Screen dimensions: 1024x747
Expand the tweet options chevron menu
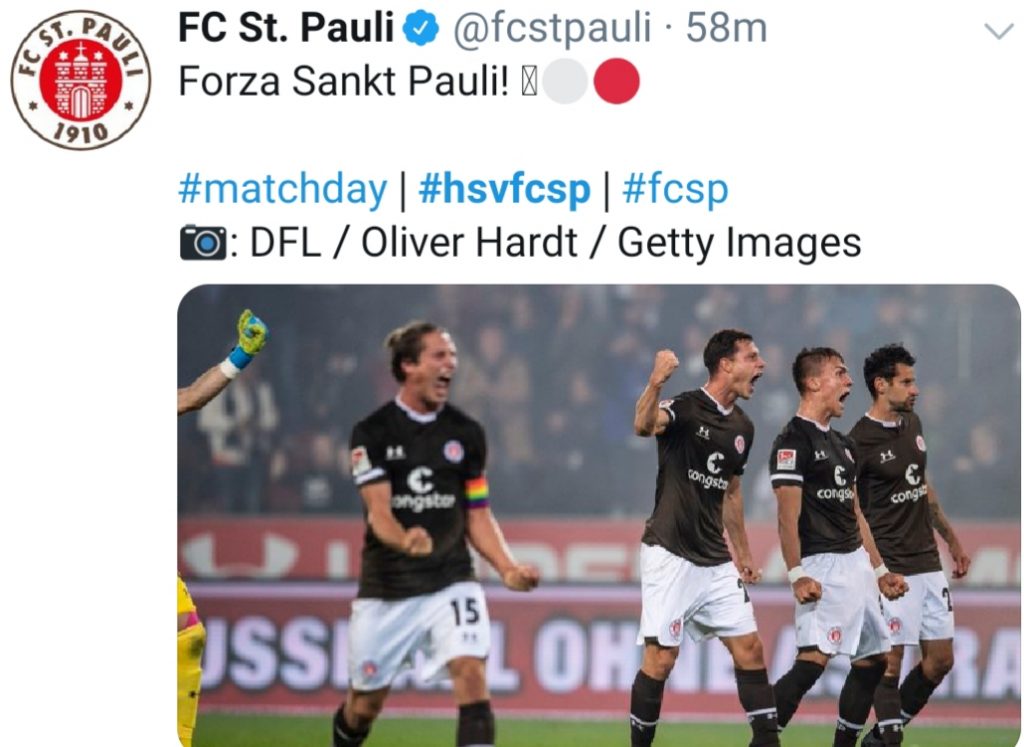[998, 31]
